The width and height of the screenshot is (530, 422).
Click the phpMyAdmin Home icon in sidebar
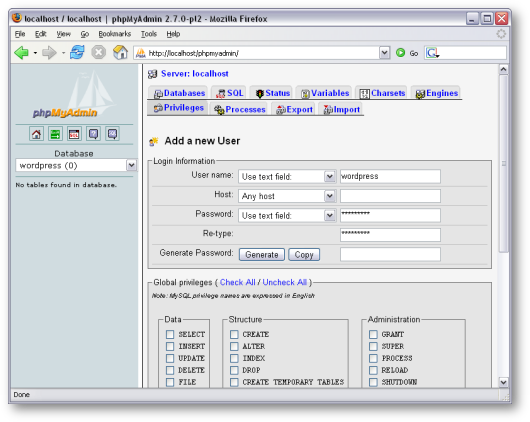(36, 134)
